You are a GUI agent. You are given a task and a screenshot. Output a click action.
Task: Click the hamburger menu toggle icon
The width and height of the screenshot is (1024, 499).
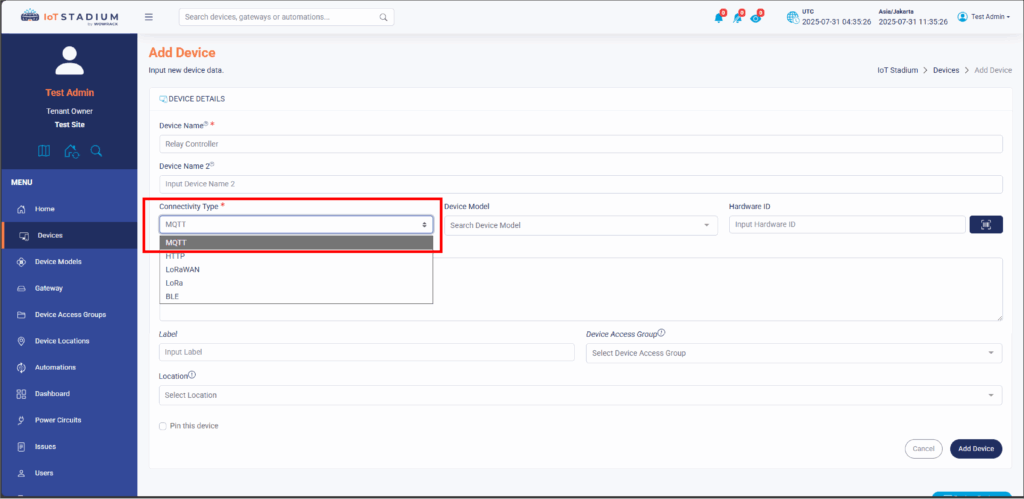pos(149,17)
